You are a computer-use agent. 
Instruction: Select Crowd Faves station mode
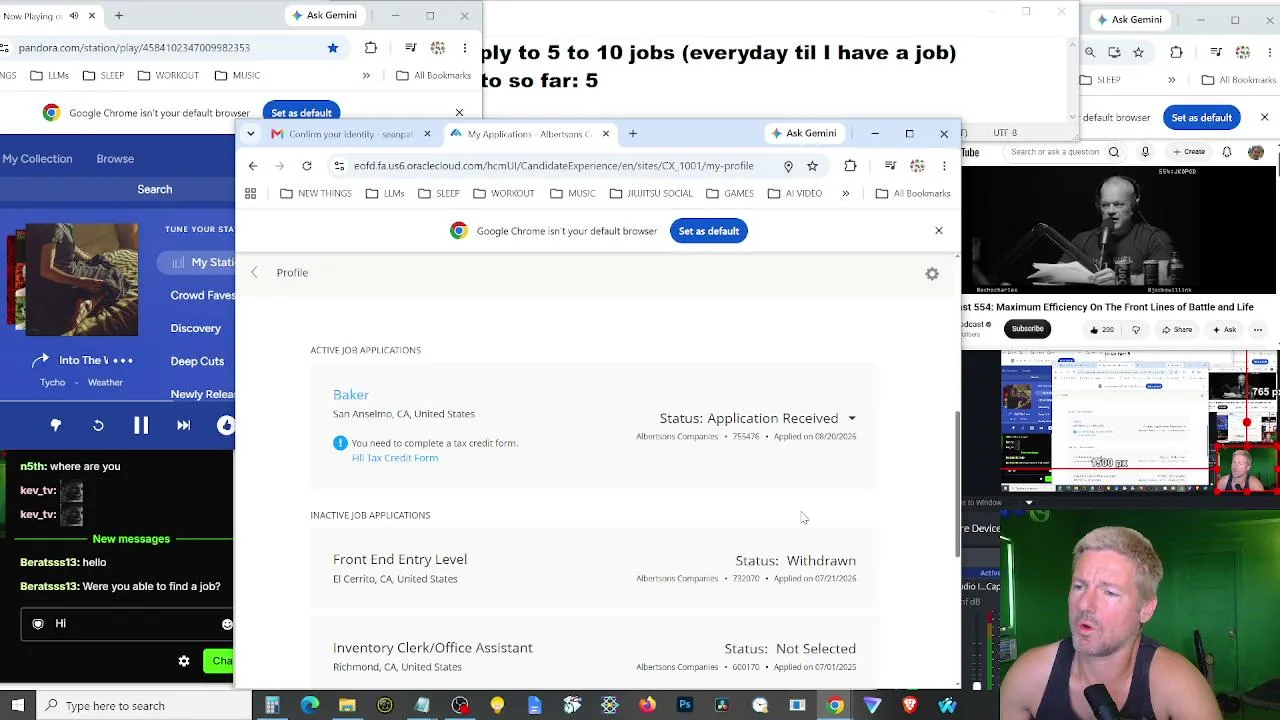tap(202, 296)
